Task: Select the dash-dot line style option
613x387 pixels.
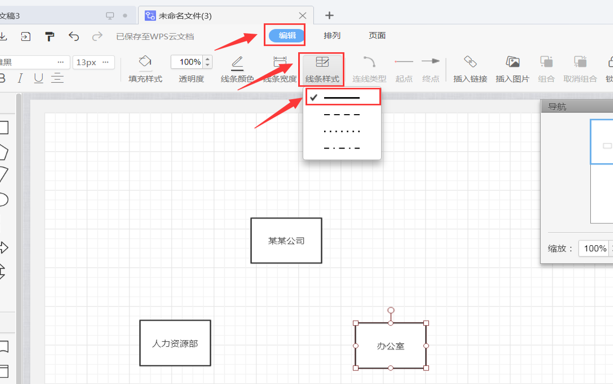Action: tap(342, 148)
